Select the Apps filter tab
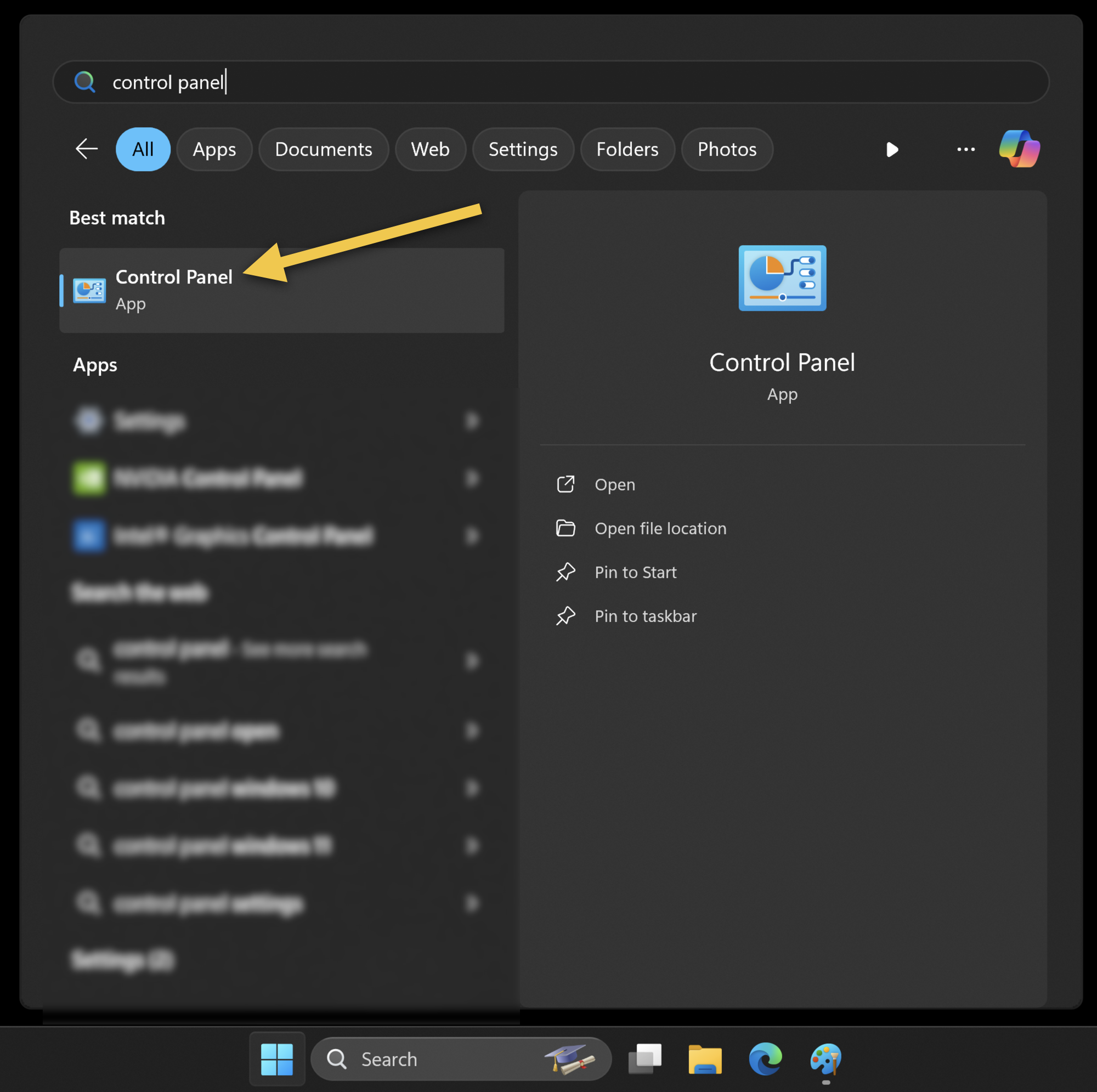This screenshot has width=1097, height=1092. (x=214, y=149)
